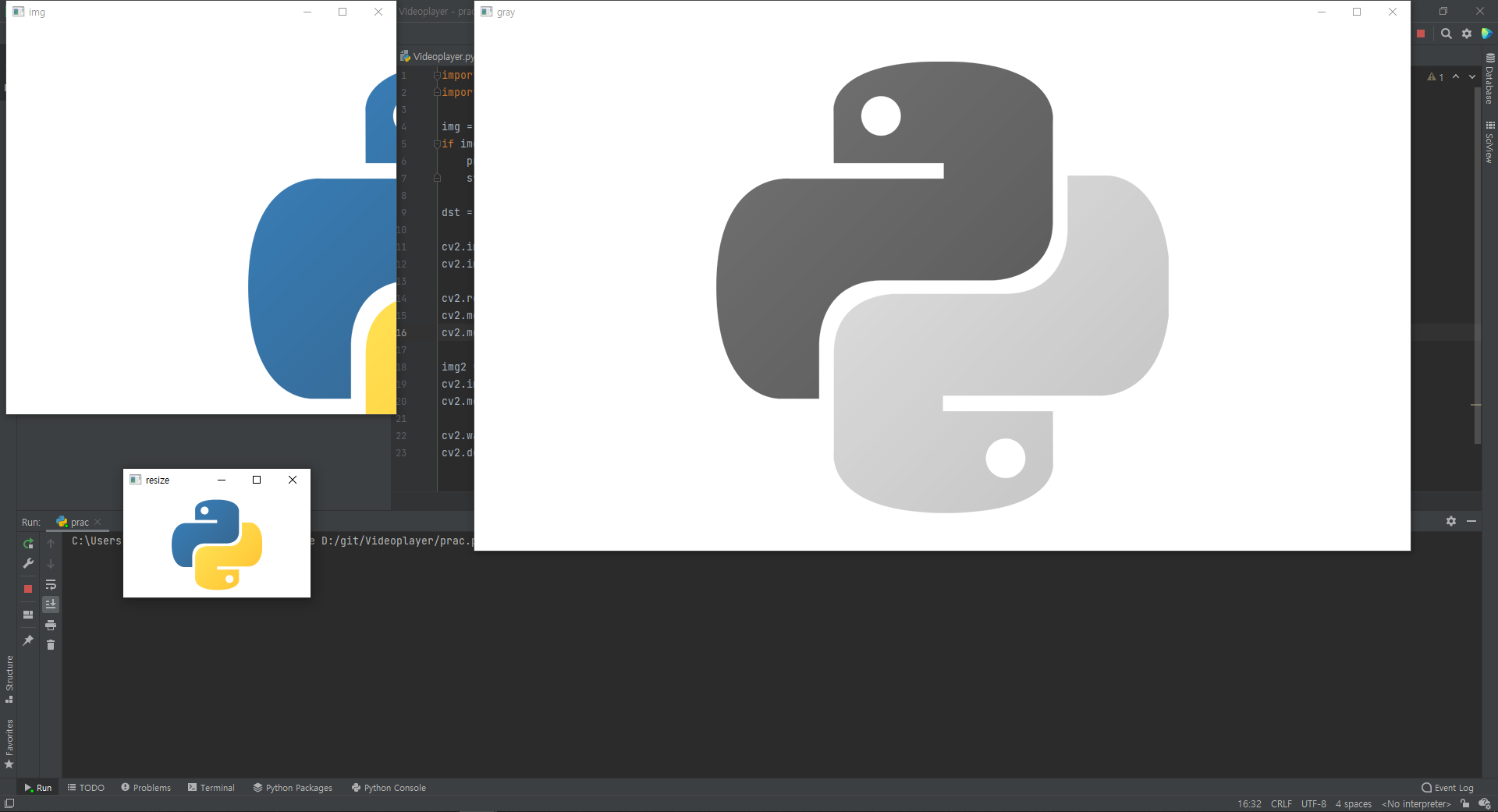Collapse the if block fold on line 5
The height and width of the screenshot is (812, 1498).
(437, 144)
